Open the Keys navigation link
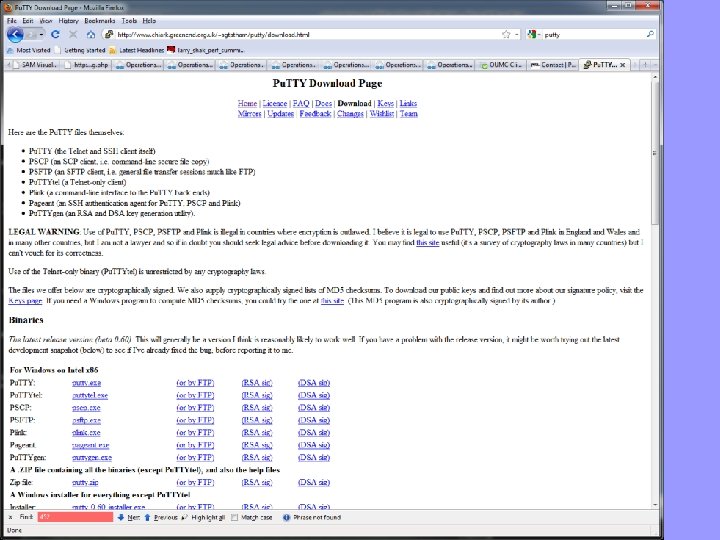The height and width of the screenshot is (540, 720). (x=385, y=103)
